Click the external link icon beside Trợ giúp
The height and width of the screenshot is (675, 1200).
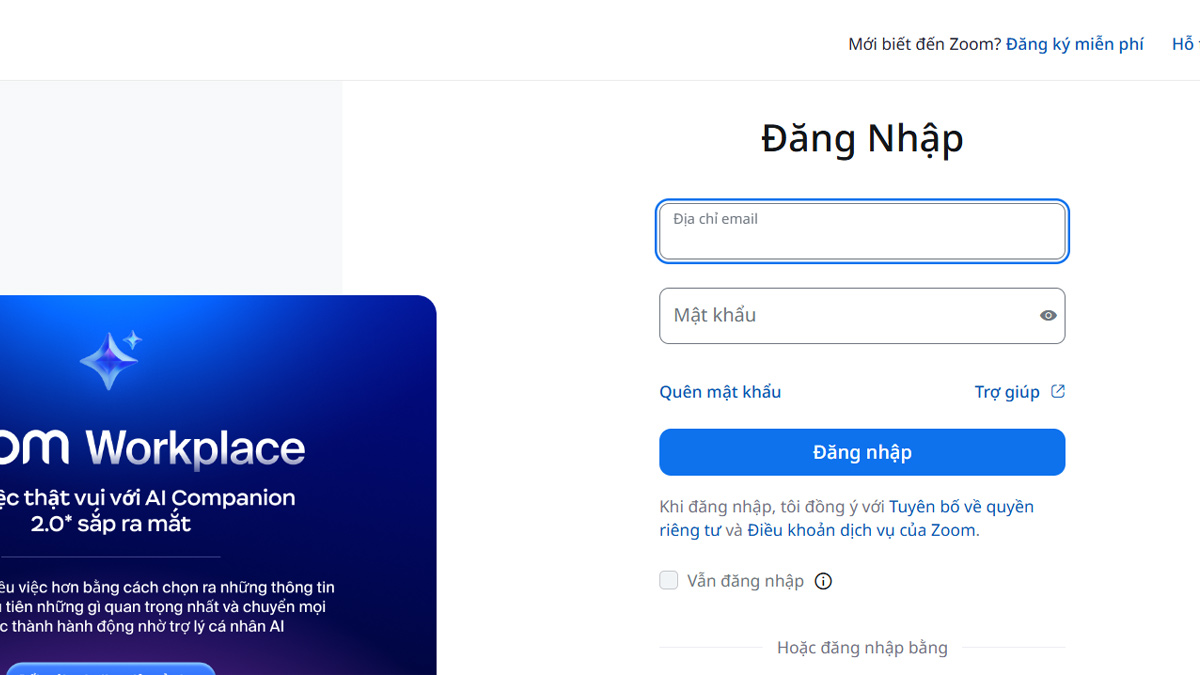(1058, 391)
